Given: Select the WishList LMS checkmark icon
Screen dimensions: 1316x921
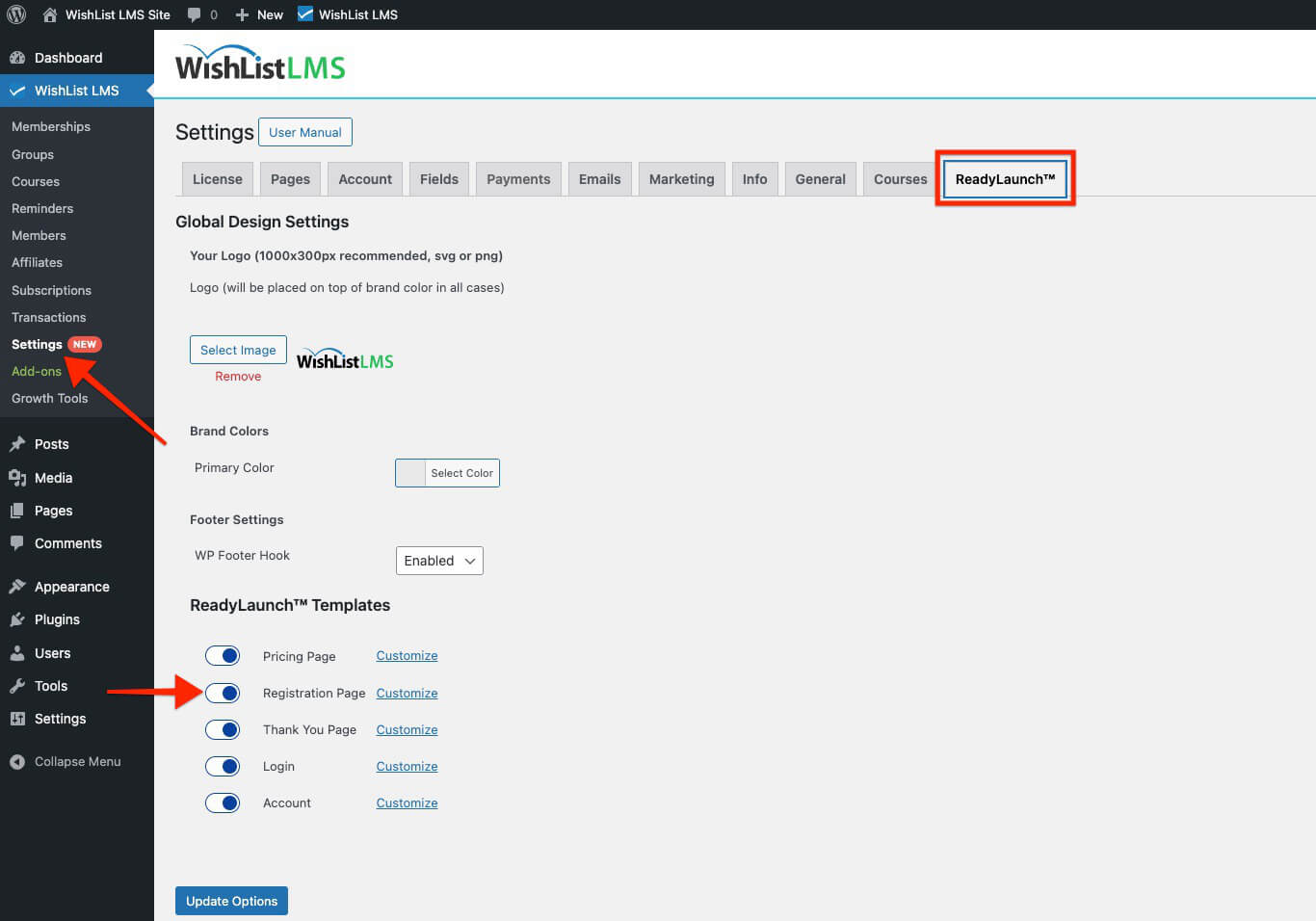Looking at the screenshot, I should [17, 91].
